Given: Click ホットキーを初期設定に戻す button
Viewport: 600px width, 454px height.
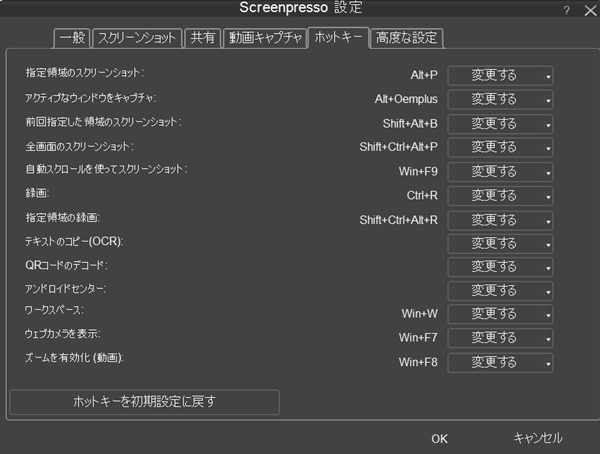Looking at the screenshot, I should 145,402.
